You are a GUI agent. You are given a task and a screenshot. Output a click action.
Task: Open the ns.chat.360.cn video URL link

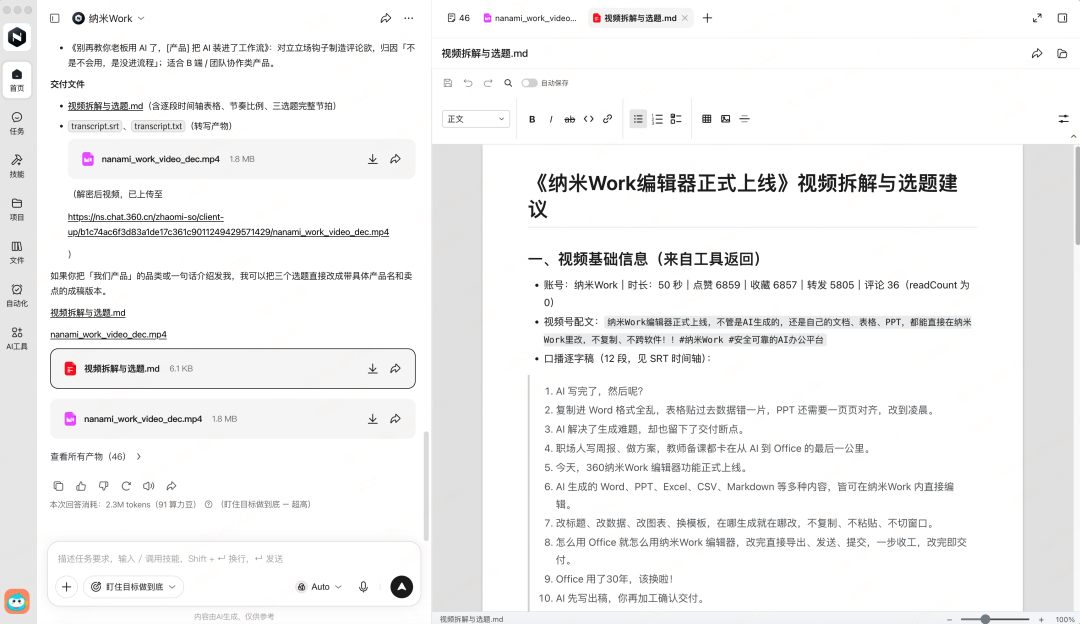(x=228, y=225)
